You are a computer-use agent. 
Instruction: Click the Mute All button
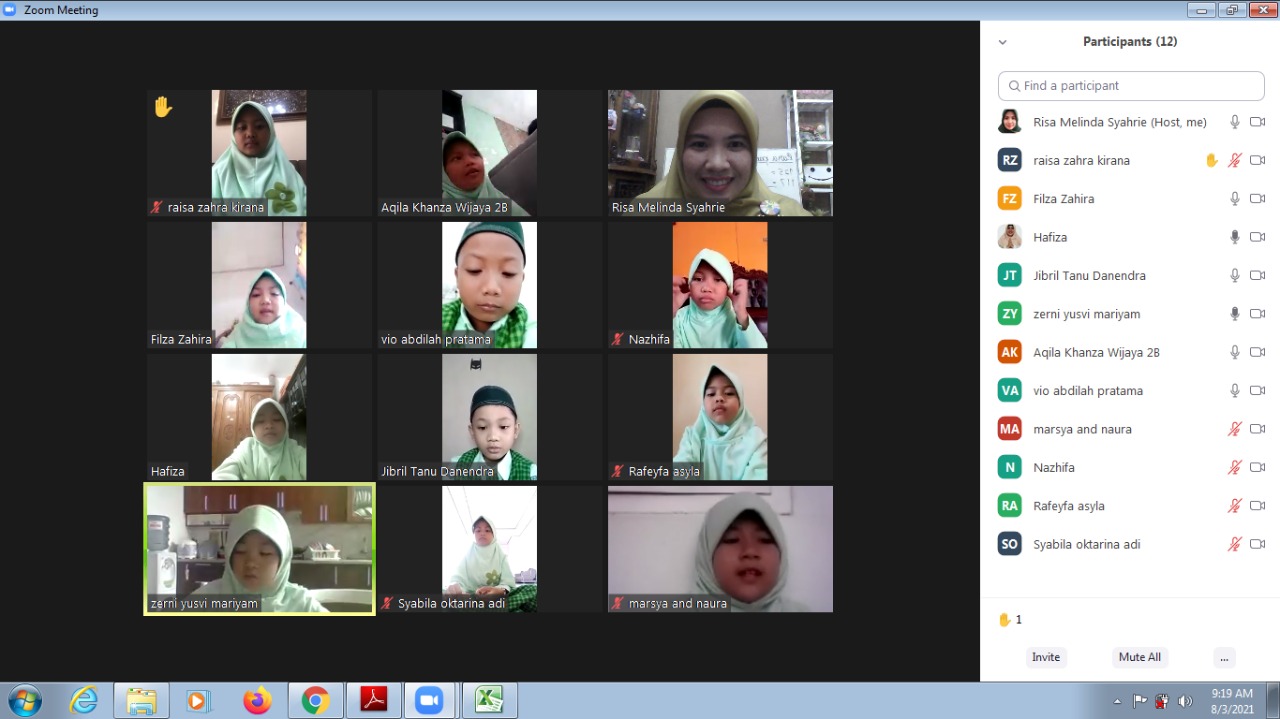pos(1140,657)
